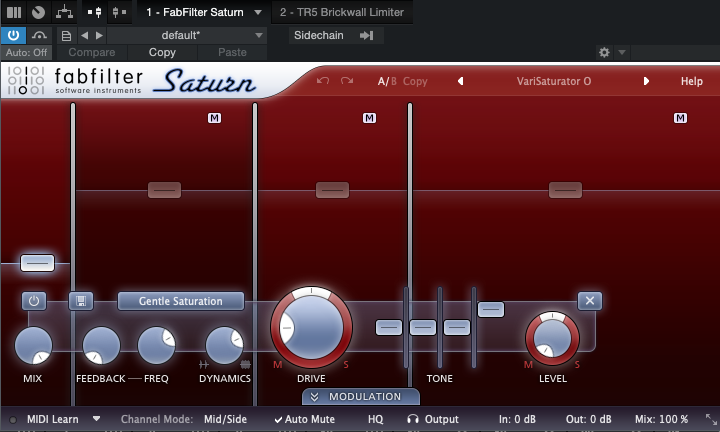Click the large DRIVE knob

click(311, 327)
